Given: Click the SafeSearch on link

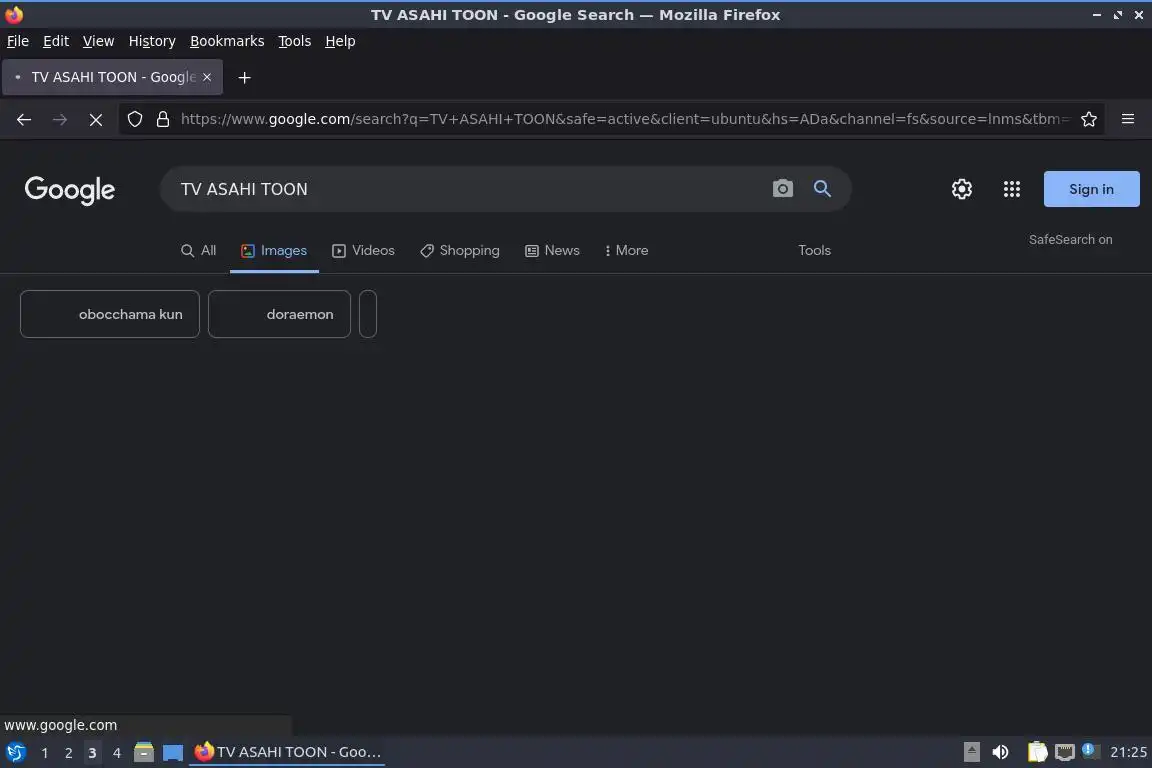Looking at the screenshot, I should [x=1070, y=240].
